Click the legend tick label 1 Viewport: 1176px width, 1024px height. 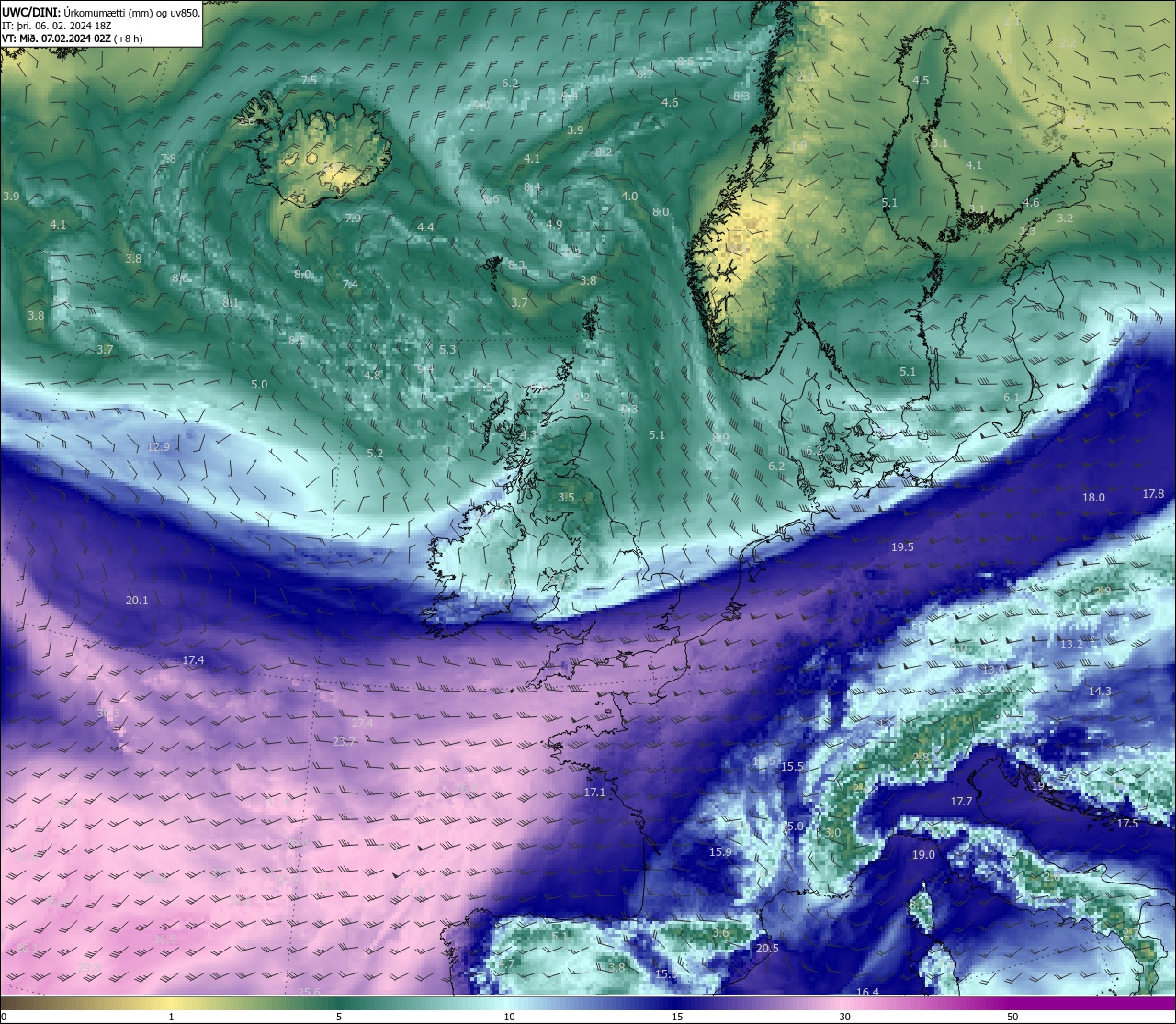pyautogui.click(x=172, y=1016)
